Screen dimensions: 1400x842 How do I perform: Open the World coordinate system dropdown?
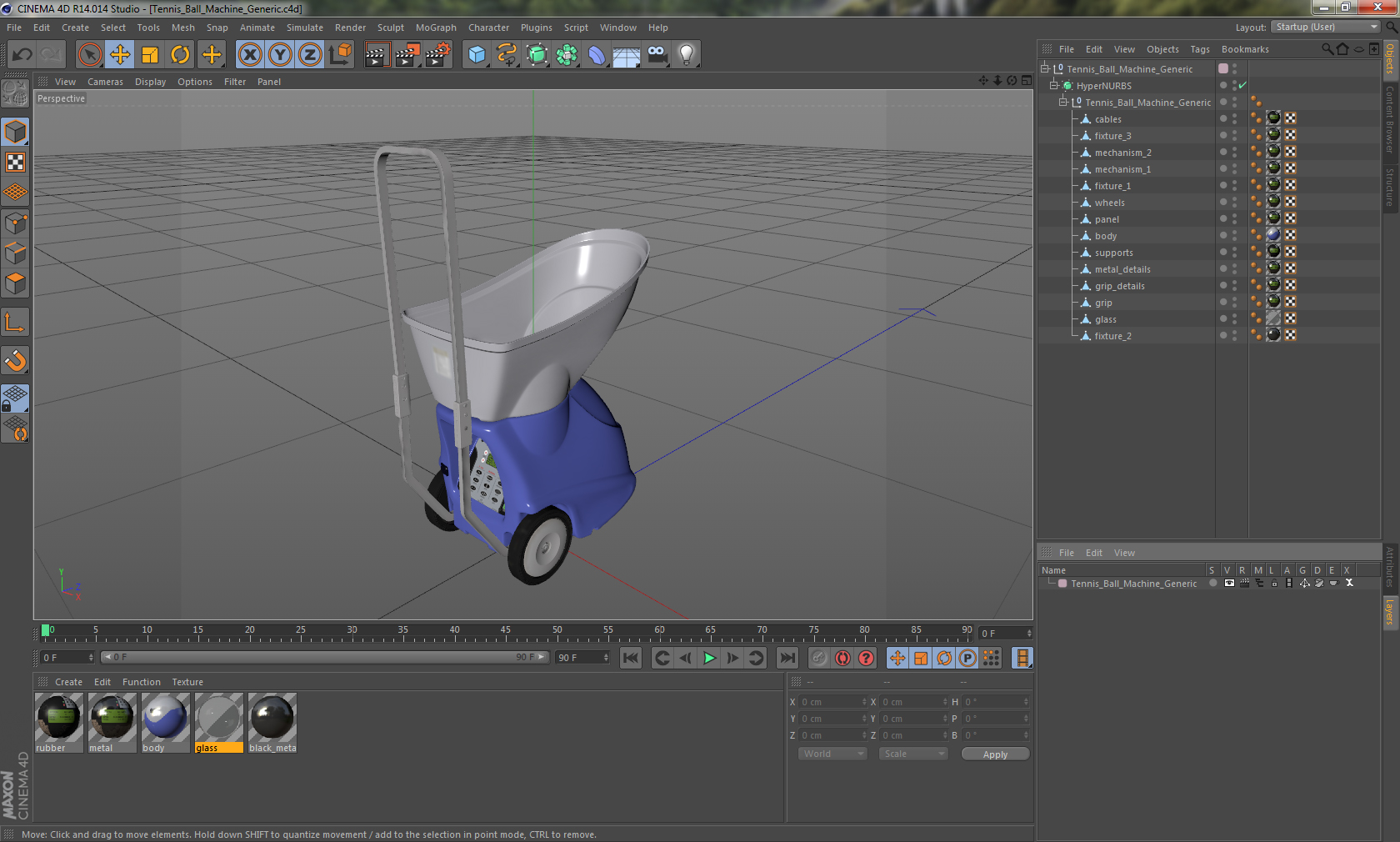coord(832,754)
